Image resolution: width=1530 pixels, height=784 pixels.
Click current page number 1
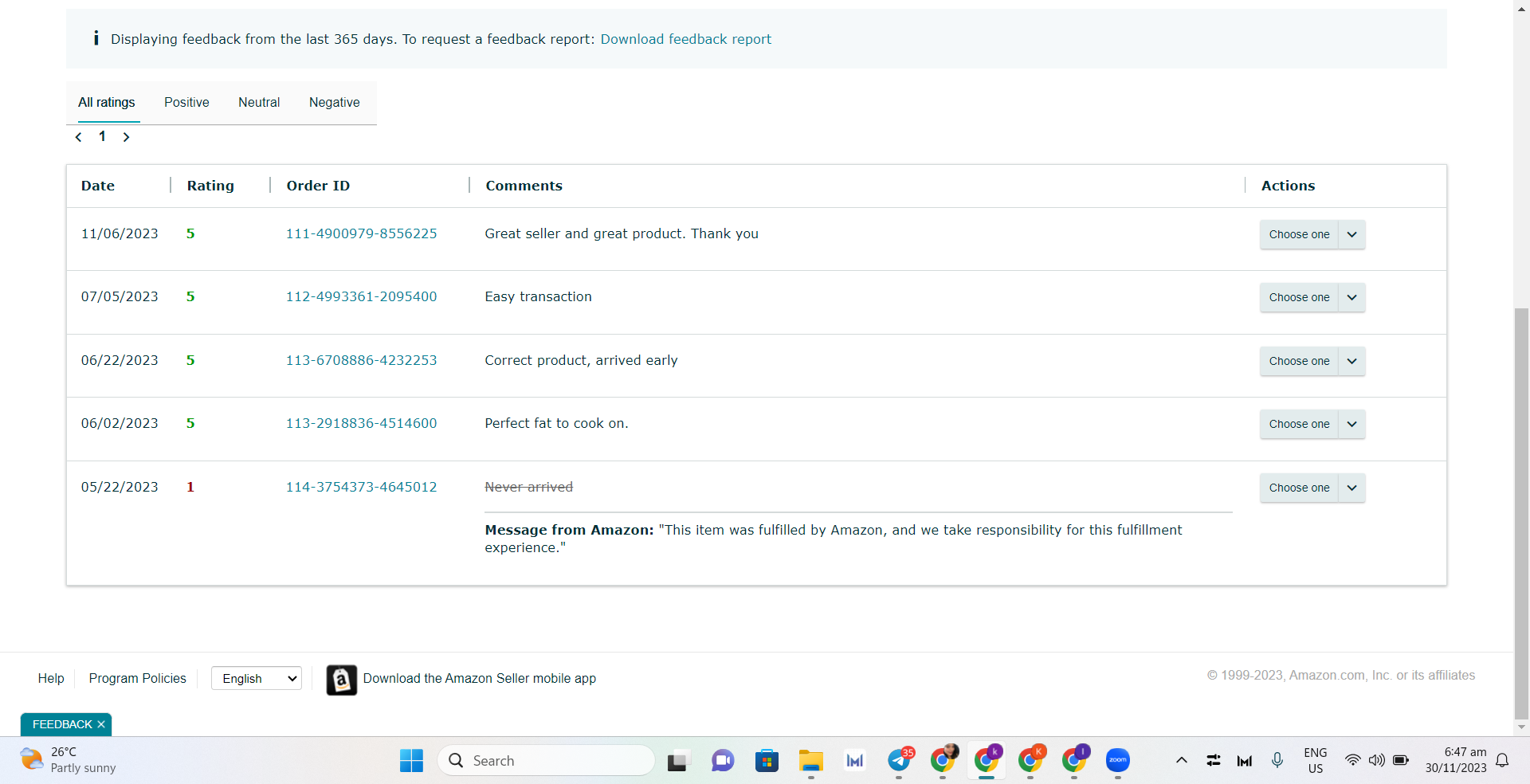[102, 136]
